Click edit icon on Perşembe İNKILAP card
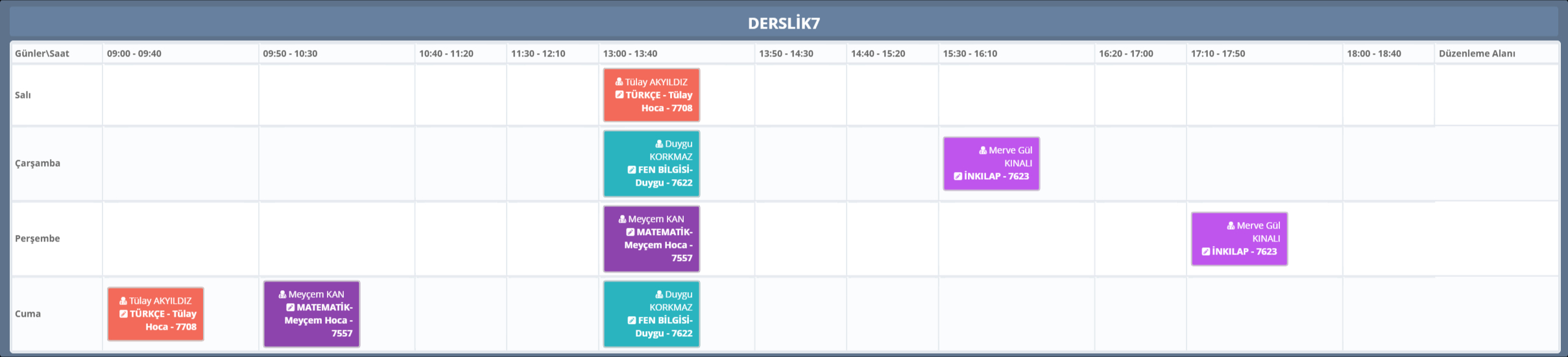 [x=1205, y=252]
